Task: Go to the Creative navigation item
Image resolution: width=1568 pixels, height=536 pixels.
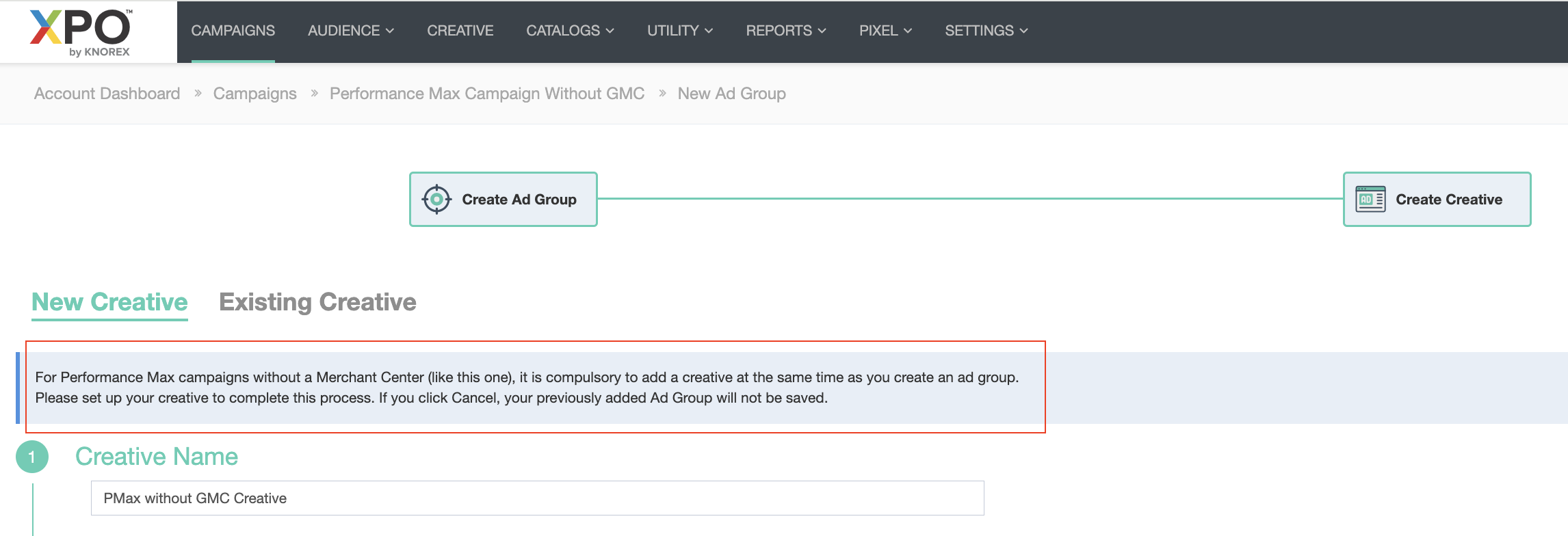Action: pyautogui.click(x=460, y=31)
